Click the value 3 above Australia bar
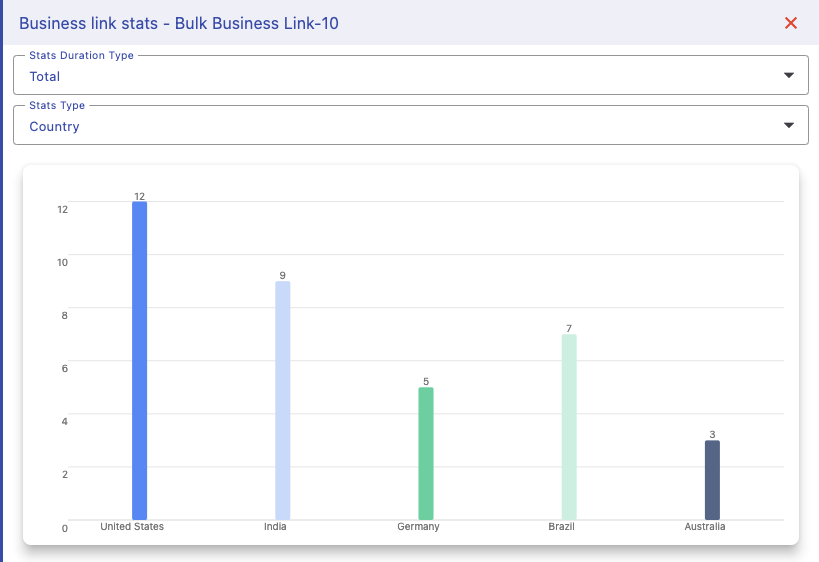 point(712,434)
